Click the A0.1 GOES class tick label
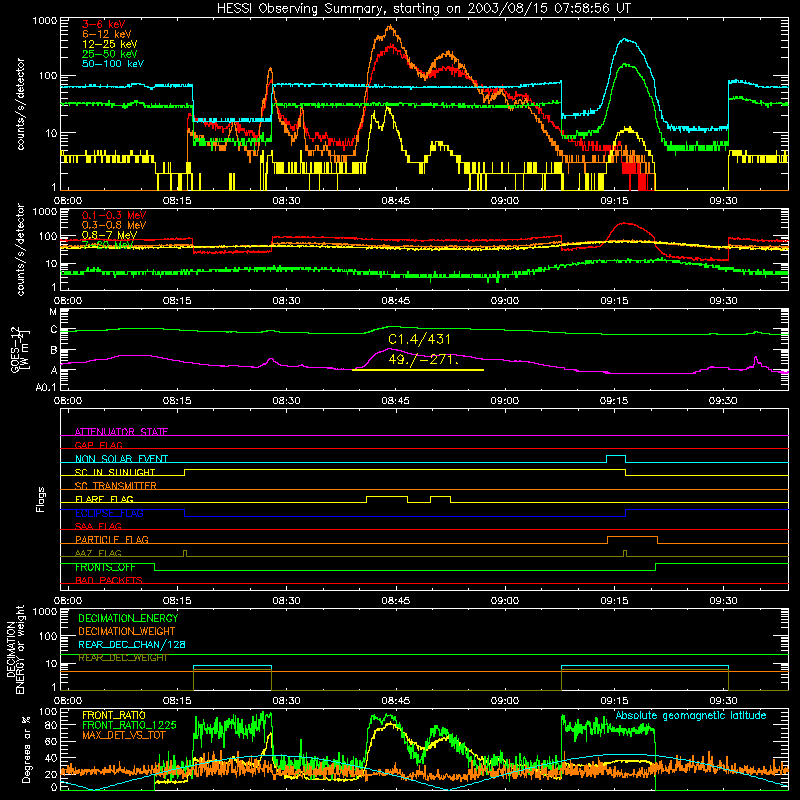 [x=46, y=388]
